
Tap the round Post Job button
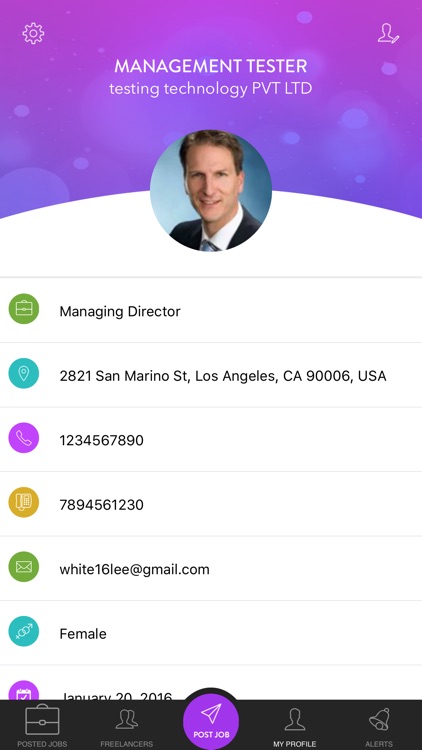pos(211,721)
